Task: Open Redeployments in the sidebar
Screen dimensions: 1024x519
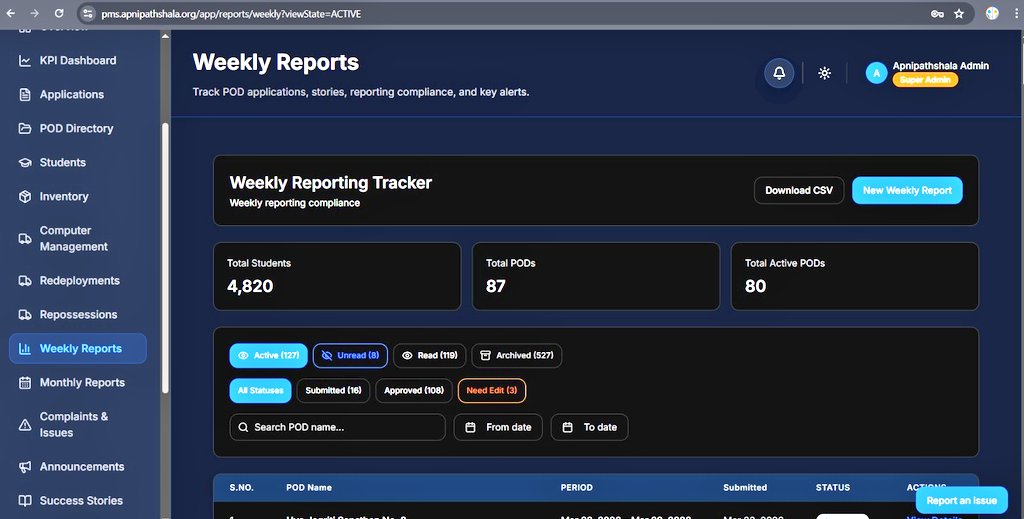Action: coord(78,281)
